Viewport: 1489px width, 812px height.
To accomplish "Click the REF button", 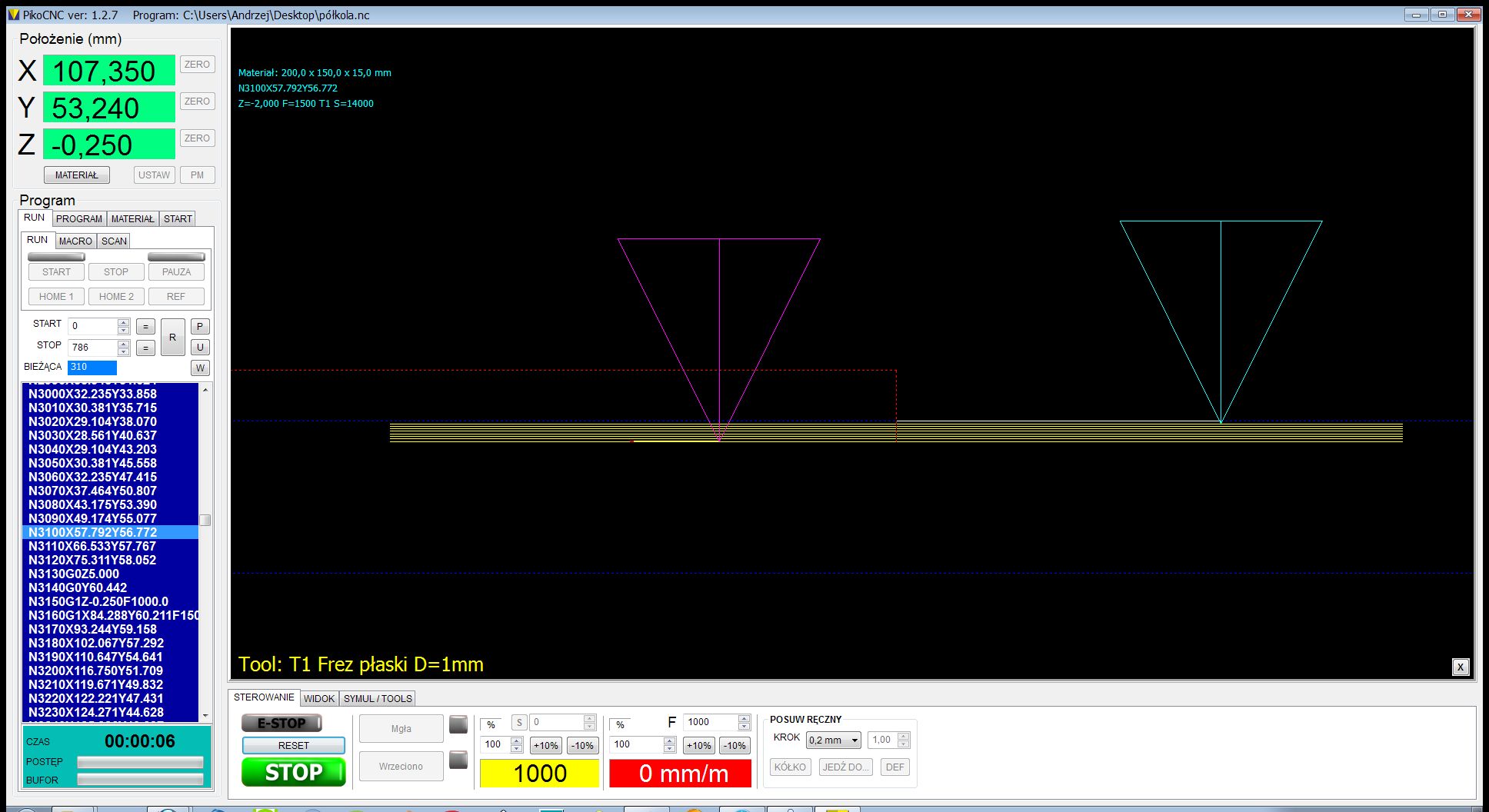I will point(176,297).
